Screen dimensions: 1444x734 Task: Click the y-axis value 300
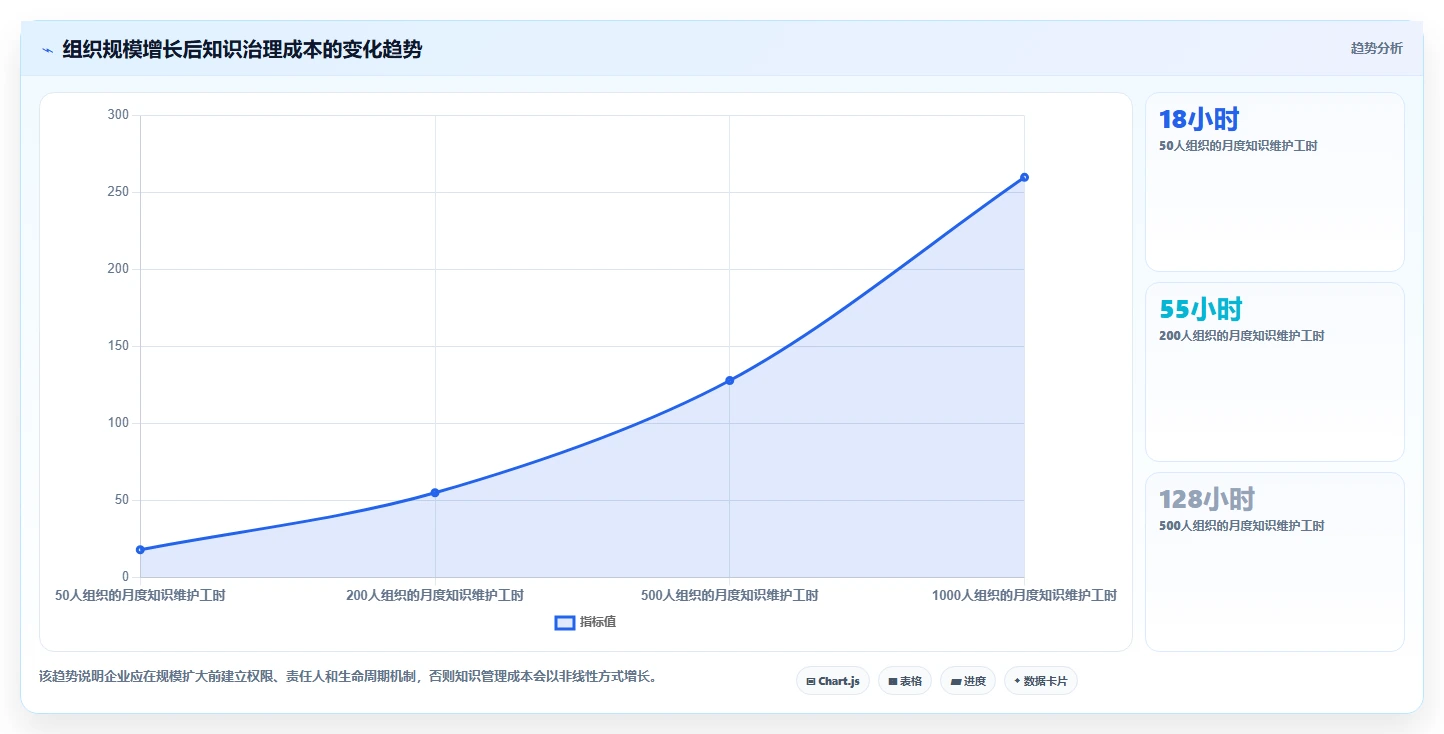(x=119, y=115)
